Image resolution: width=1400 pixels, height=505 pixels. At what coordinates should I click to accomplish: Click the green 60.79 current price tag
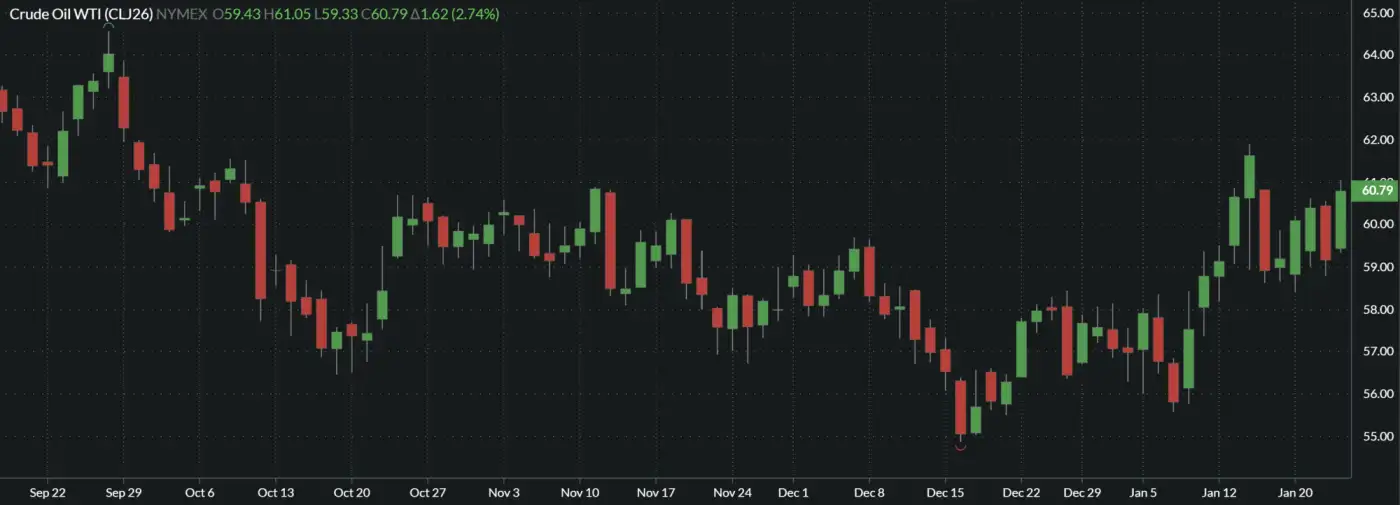click(1374, 190)
